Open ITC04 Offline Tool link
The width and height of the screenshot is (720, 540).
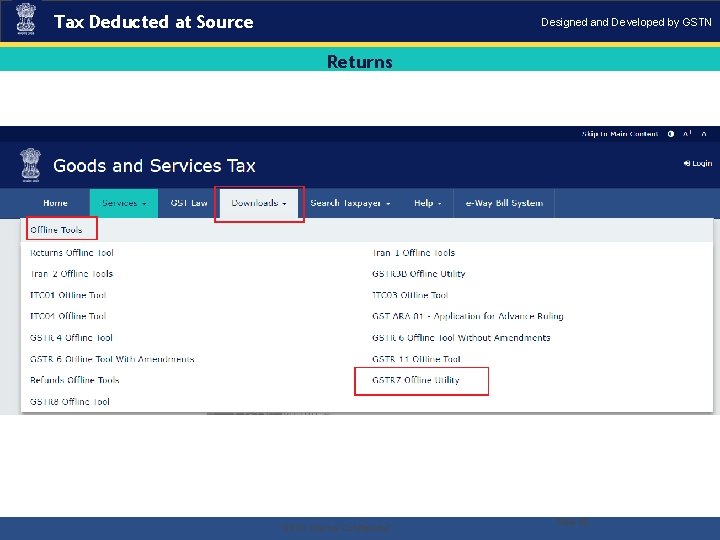[x=68, y=316]
